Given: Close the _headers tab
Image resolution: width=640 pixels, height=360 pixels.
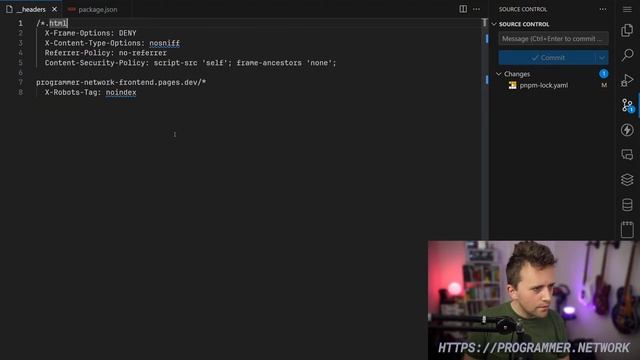Looking at the screenshot, I should [54, 9].
